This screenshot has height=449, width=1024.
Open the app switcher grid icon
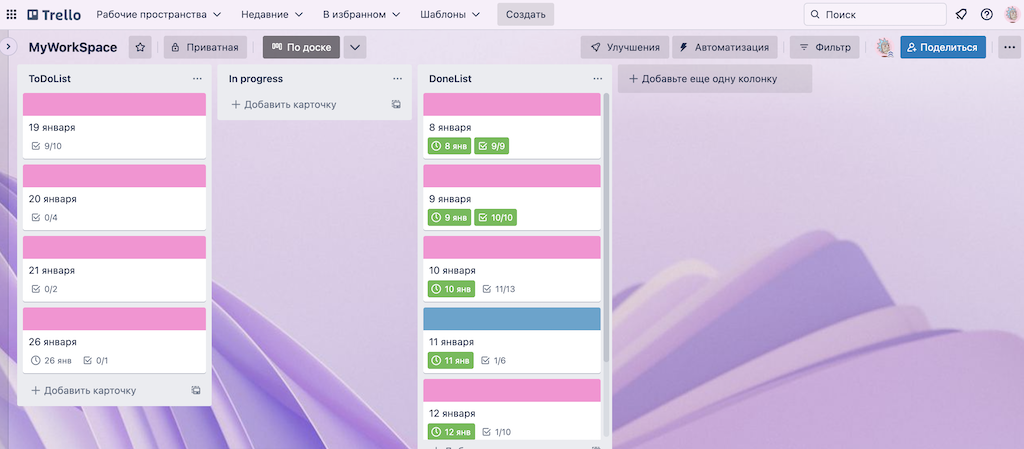[12, 14]
